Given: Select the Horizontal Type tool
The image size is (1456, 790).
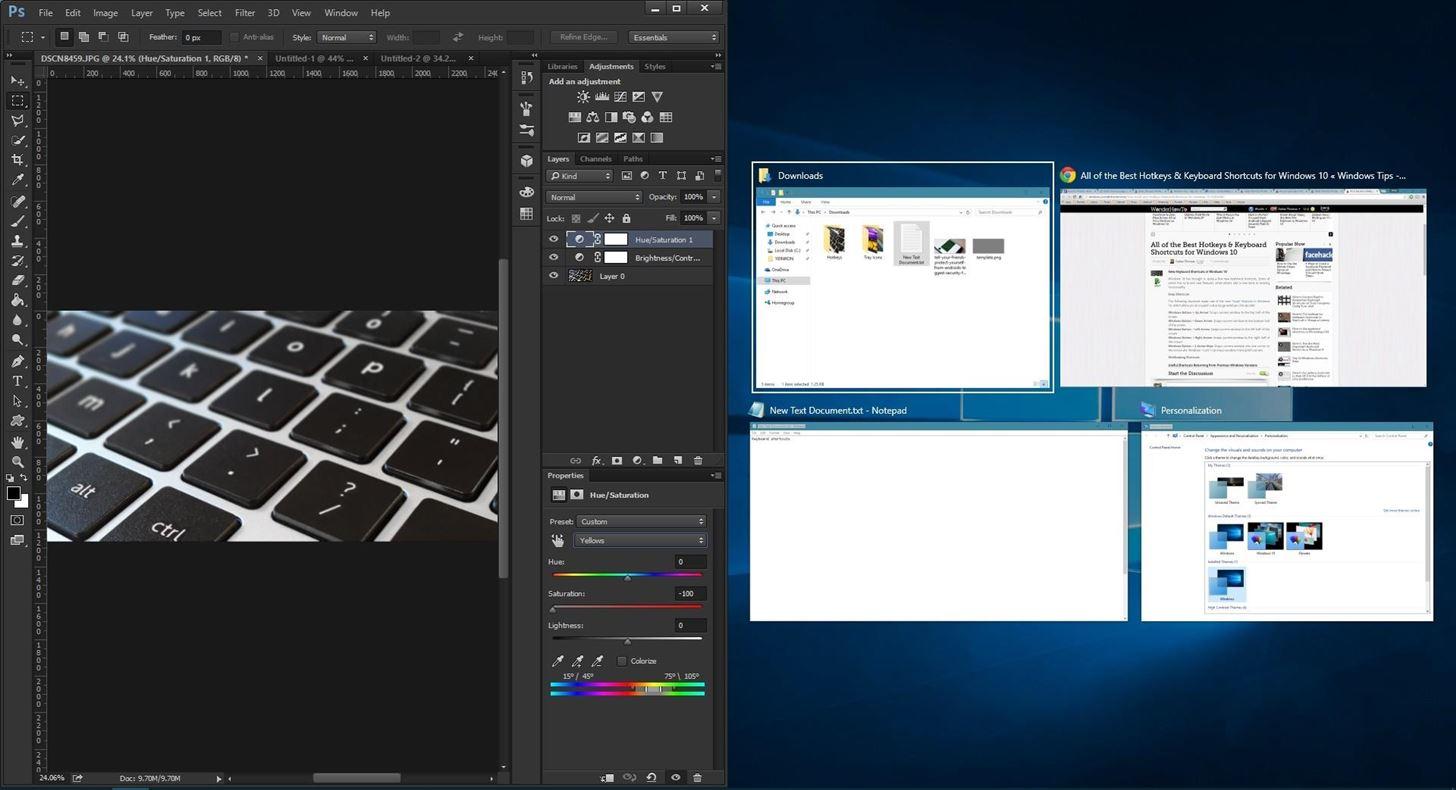Looking at the screenshot, I should [x=16, y=381].
